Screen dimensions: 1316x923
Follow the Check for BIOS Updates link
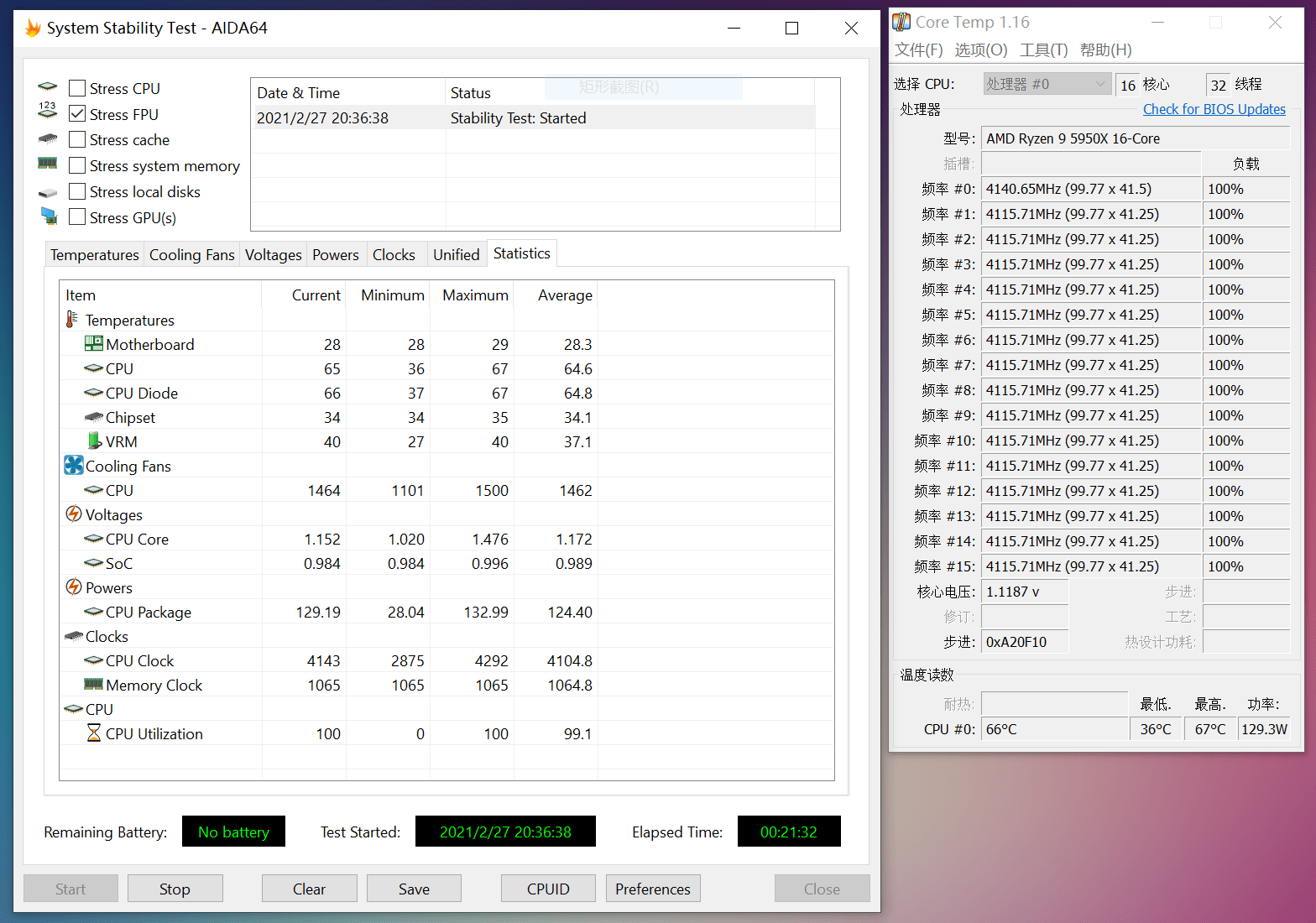click(1214, 109)
